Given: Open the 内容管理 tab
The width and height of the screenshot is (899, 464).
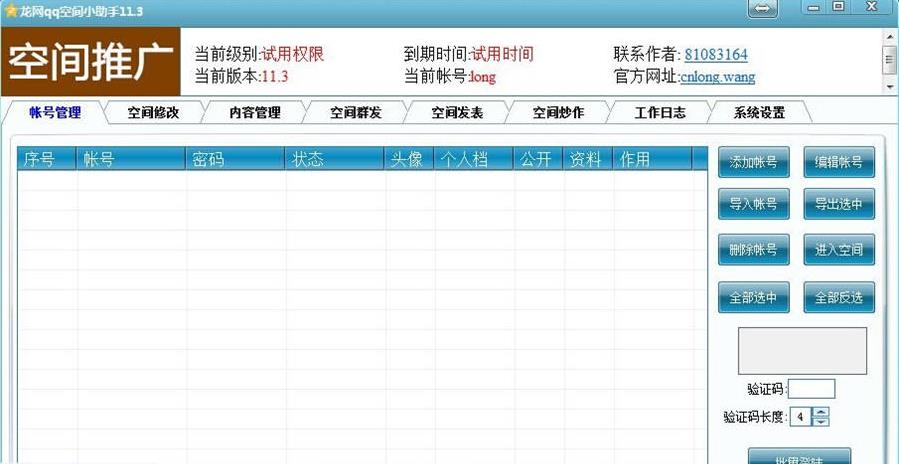Looking at the screenshot, I should [x=254, y=113].
